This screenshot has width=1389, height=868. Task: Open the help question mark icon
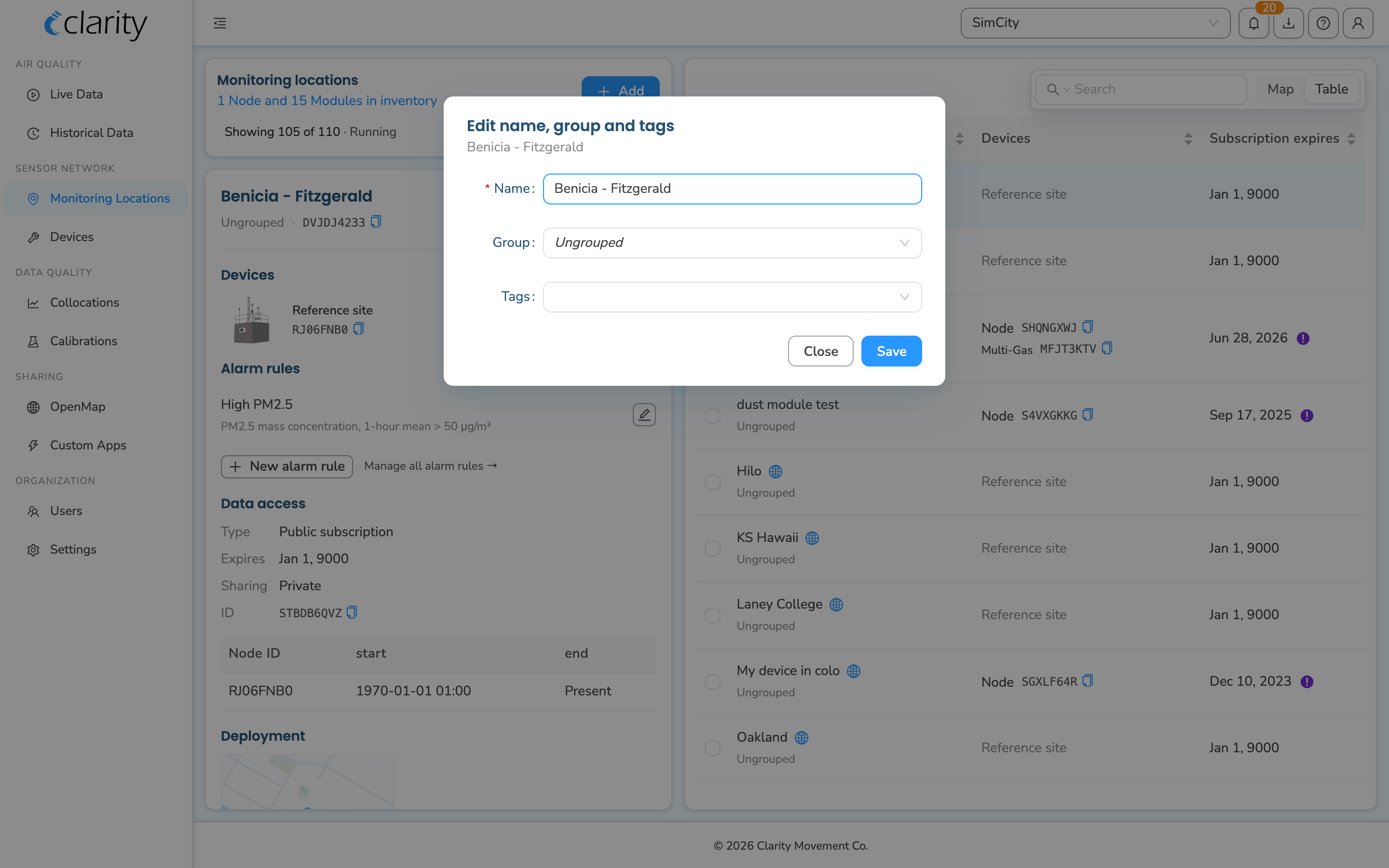[x=1323, y=23]
